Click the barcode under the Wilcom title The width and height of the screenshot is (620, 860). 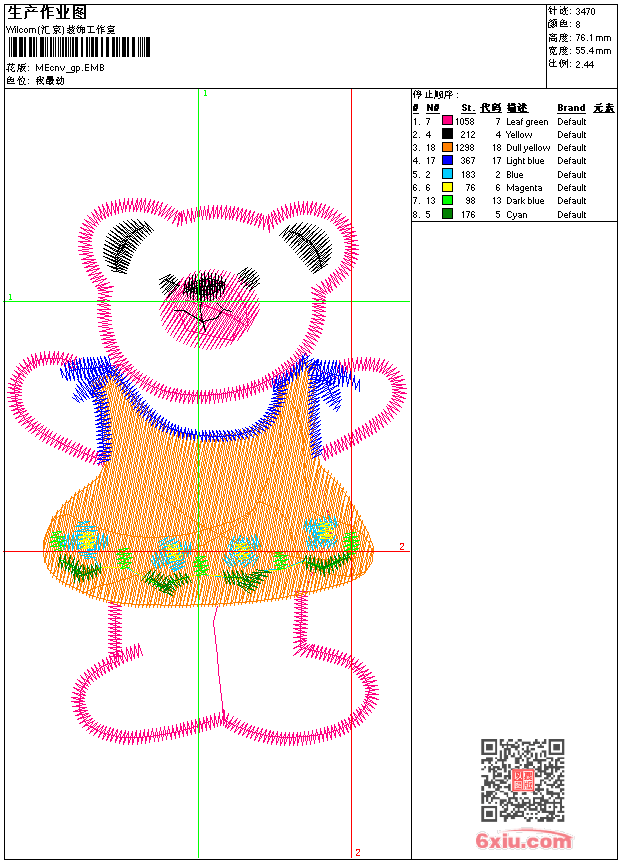(x=79, y=48)
